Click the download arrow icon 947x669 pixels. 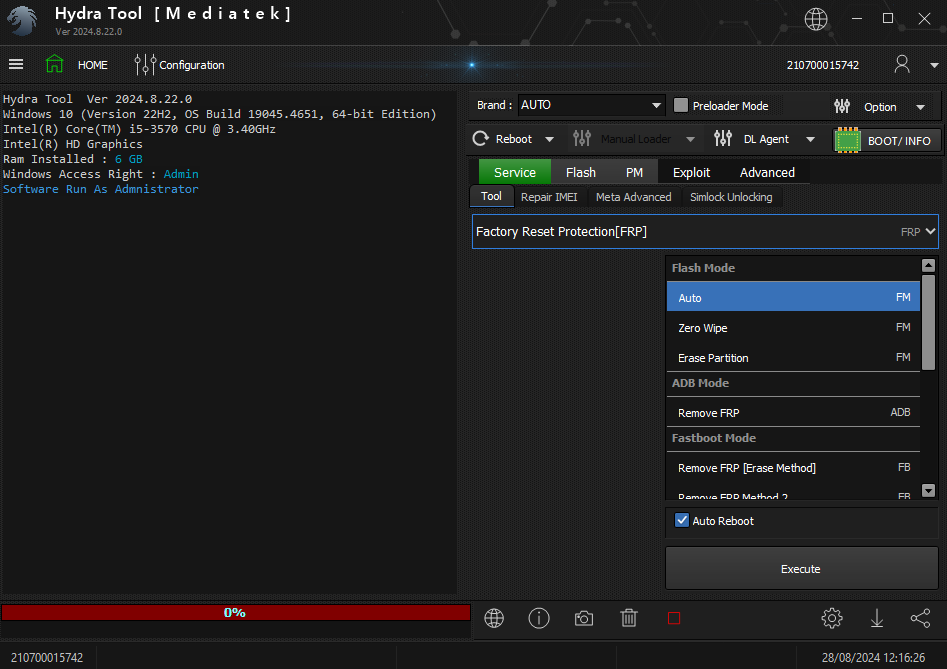876,618
